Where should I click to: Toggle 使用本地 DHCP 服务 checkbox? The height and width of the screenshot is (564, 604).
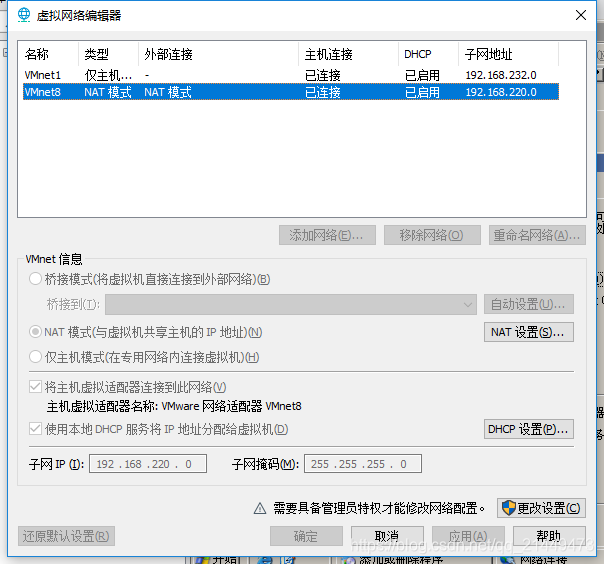tap(35, 429)
